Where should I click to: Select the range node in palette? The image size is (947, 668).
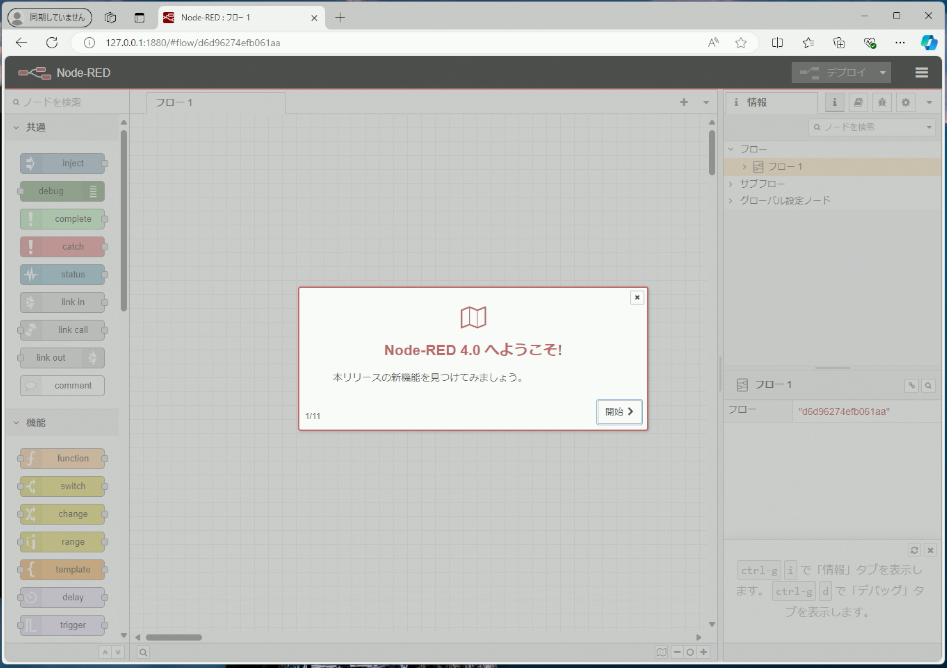(x=62, y=542)
